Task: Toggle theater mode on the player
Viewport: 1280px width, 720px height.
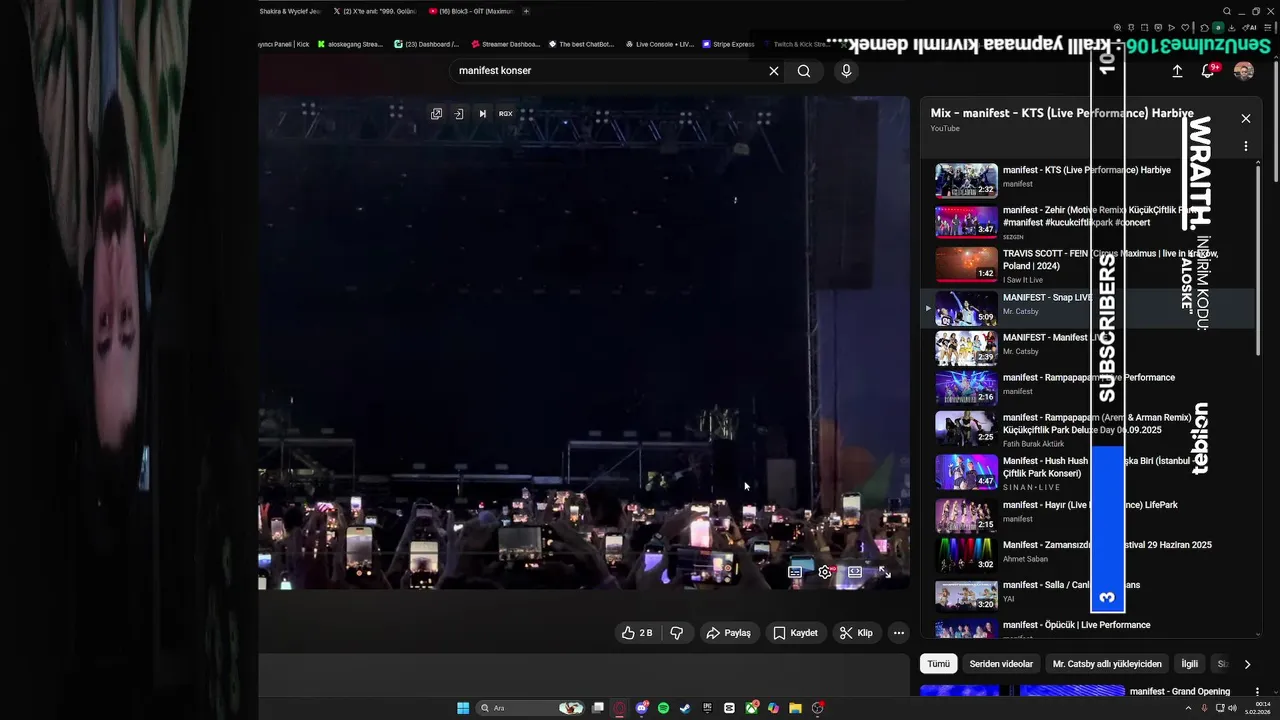Action: [x=855, y=572]
